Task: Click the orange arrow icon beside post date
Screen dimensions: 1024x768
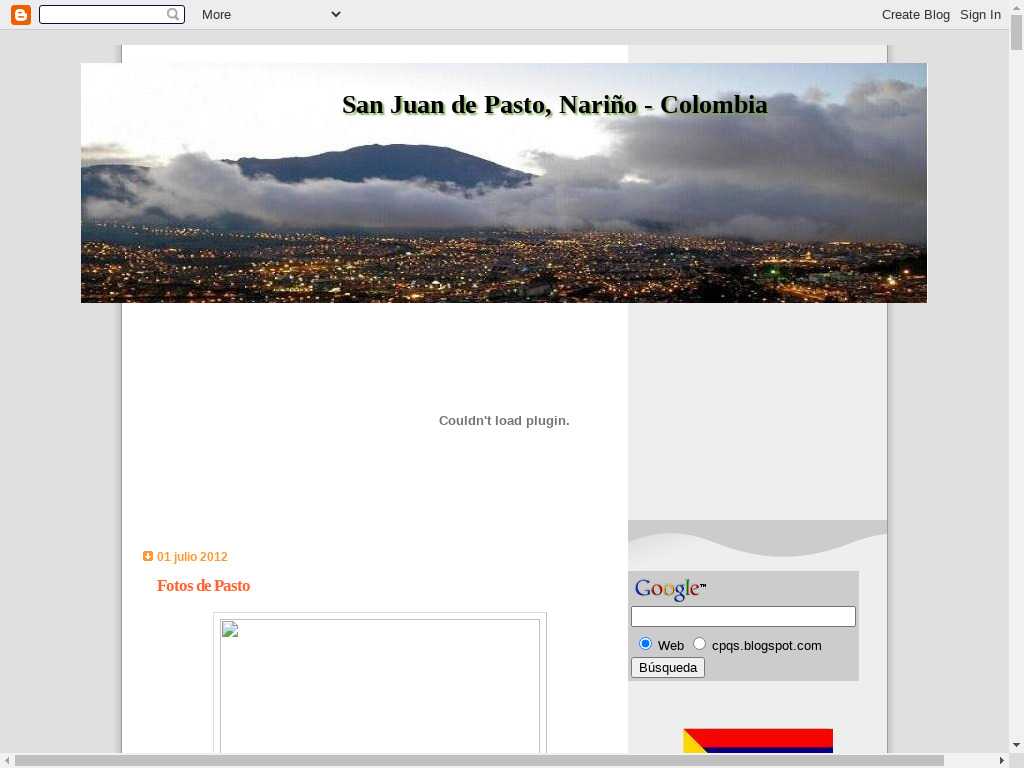Action: 148,556
